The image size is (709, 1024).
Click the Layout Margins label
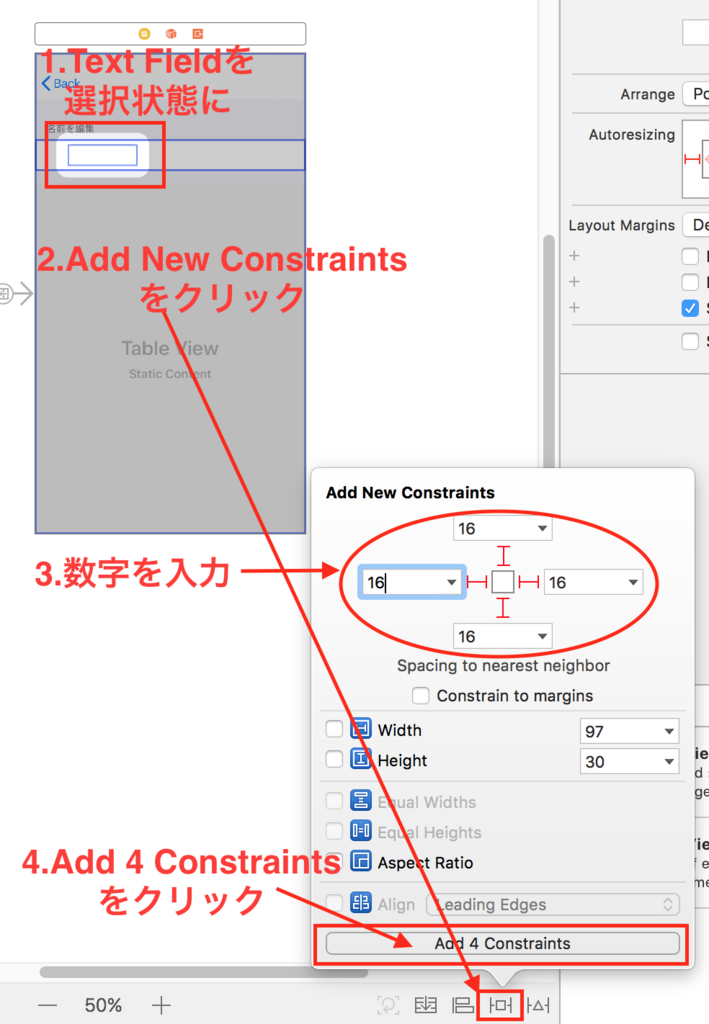tap(622, 225)
